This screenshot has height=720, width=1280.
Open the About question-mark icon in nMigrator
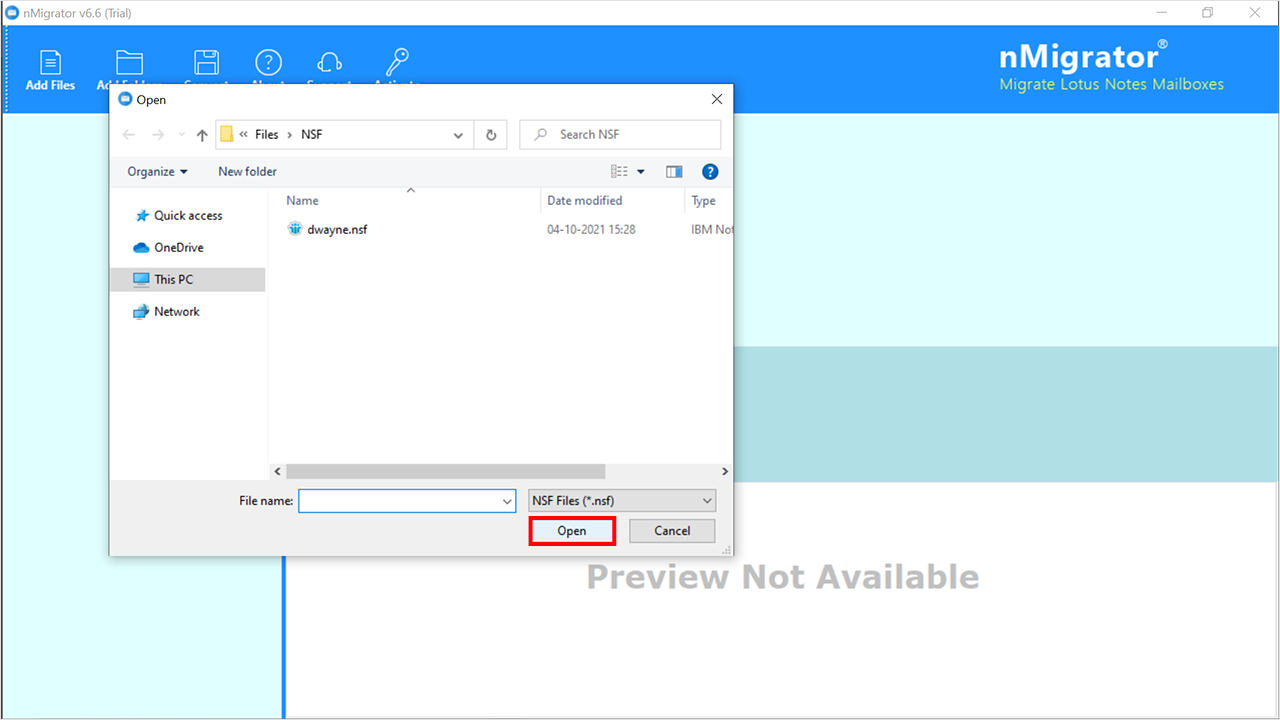click(268, 62)
